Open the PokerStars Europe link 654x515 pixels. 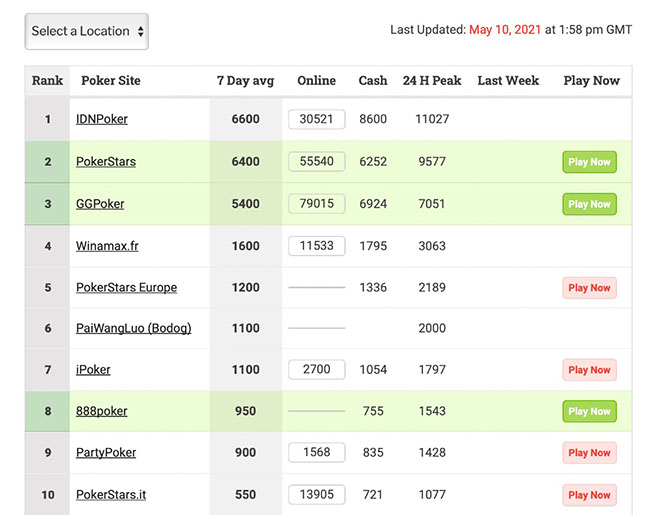[126, 288]
